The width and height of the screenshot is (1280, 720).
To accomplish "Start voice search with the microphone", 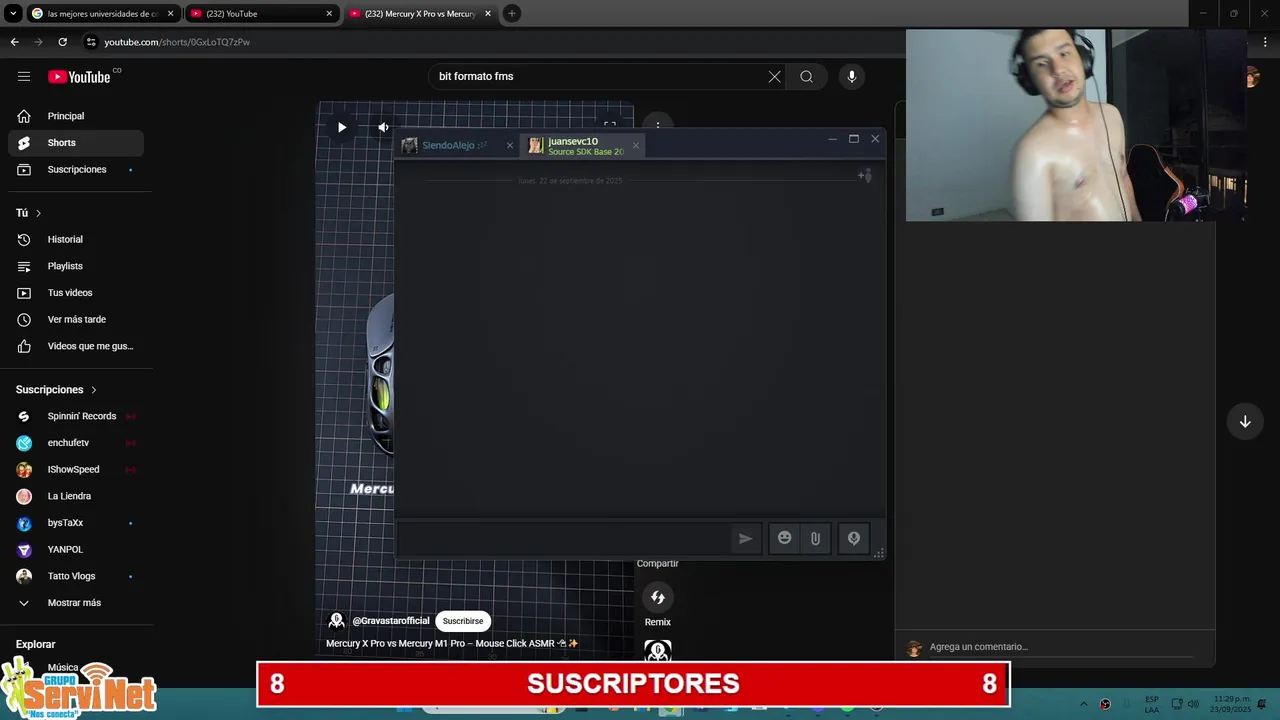I will (852, 76).
